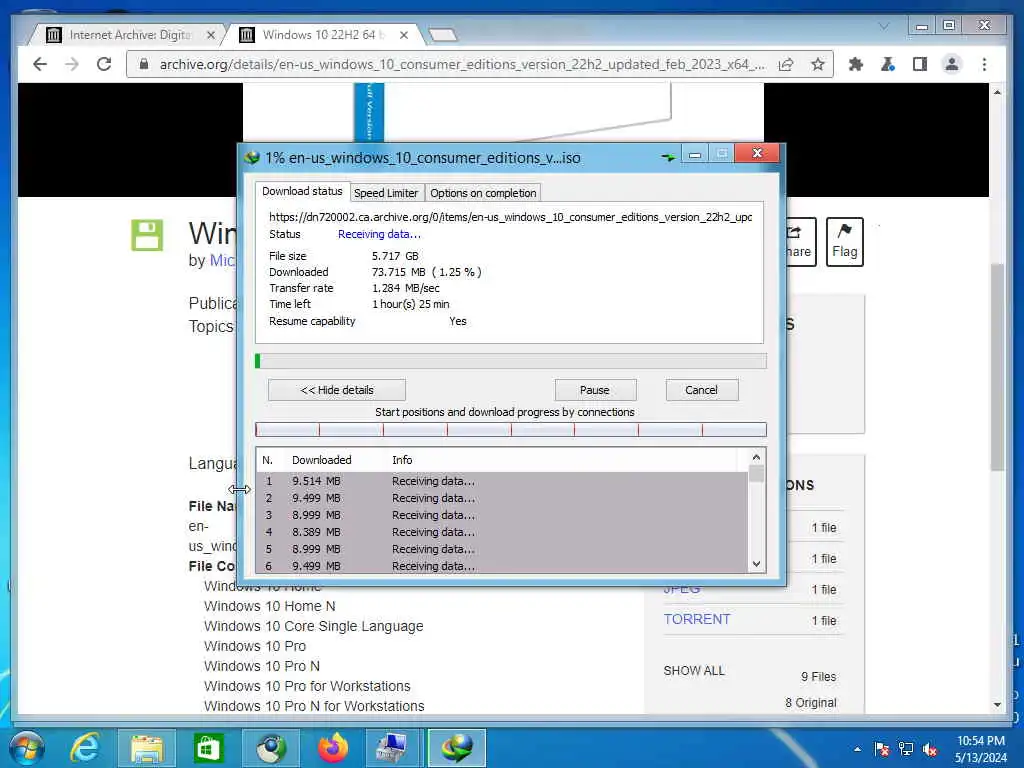
Task: Open the Options on completion tab
Action: 483,193
